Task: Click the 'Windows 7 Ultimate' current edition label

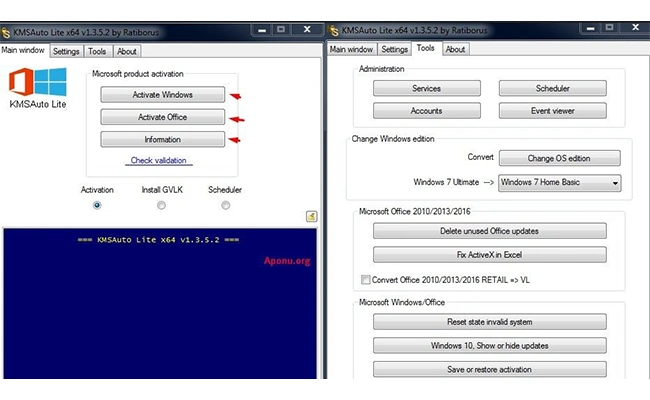Action: point(446,182)
